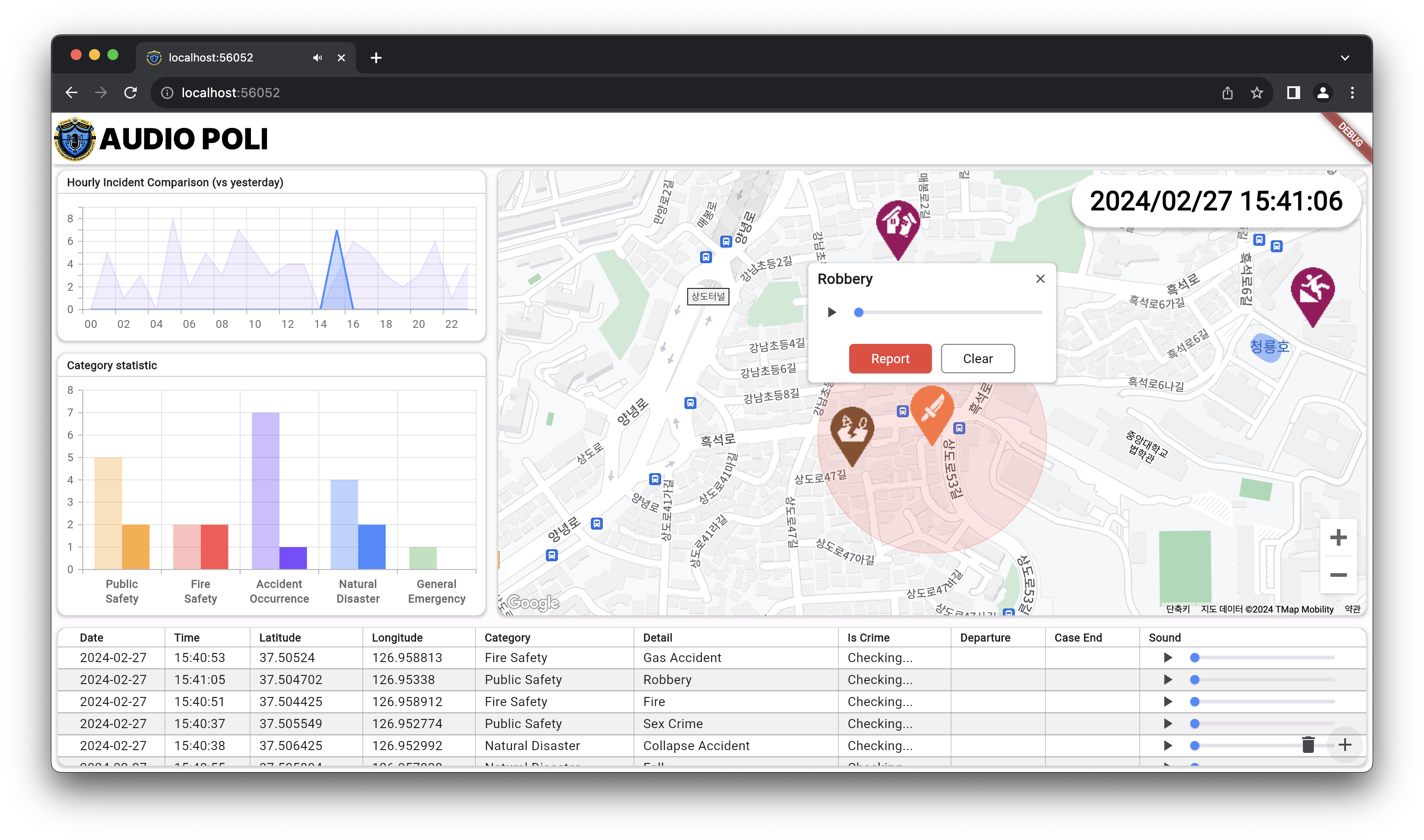Viewport: 1424px width, 840px height.
Task: Close the Robbery info popup
Action: 1040,279
